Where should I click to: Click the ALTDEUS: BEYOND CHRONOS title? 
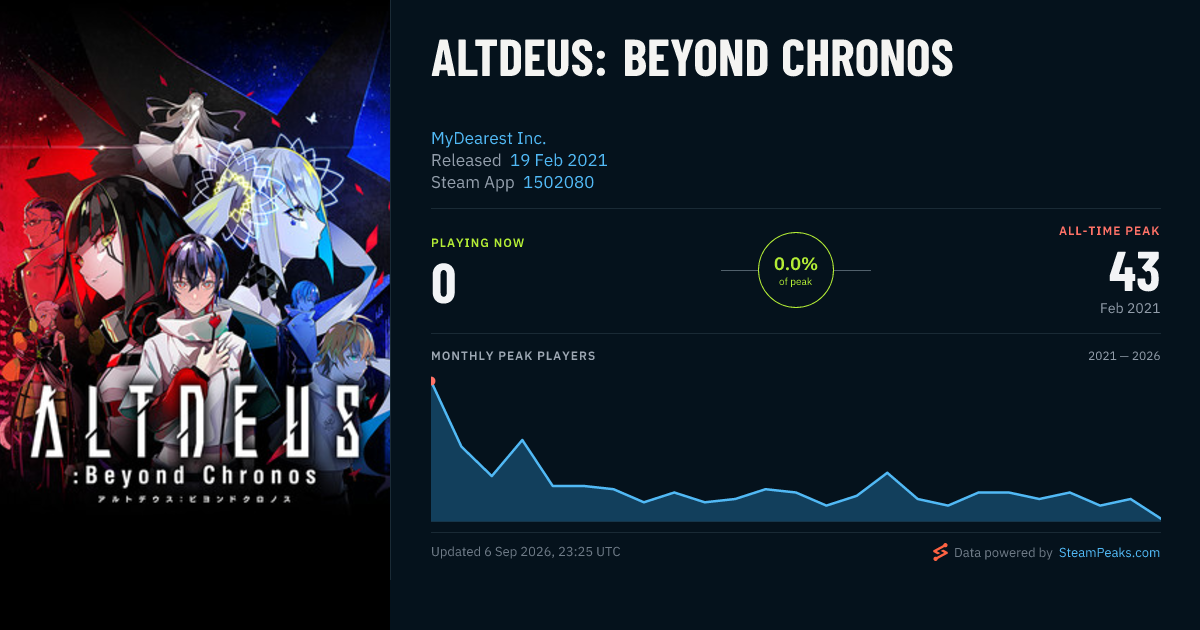(692, 60)
